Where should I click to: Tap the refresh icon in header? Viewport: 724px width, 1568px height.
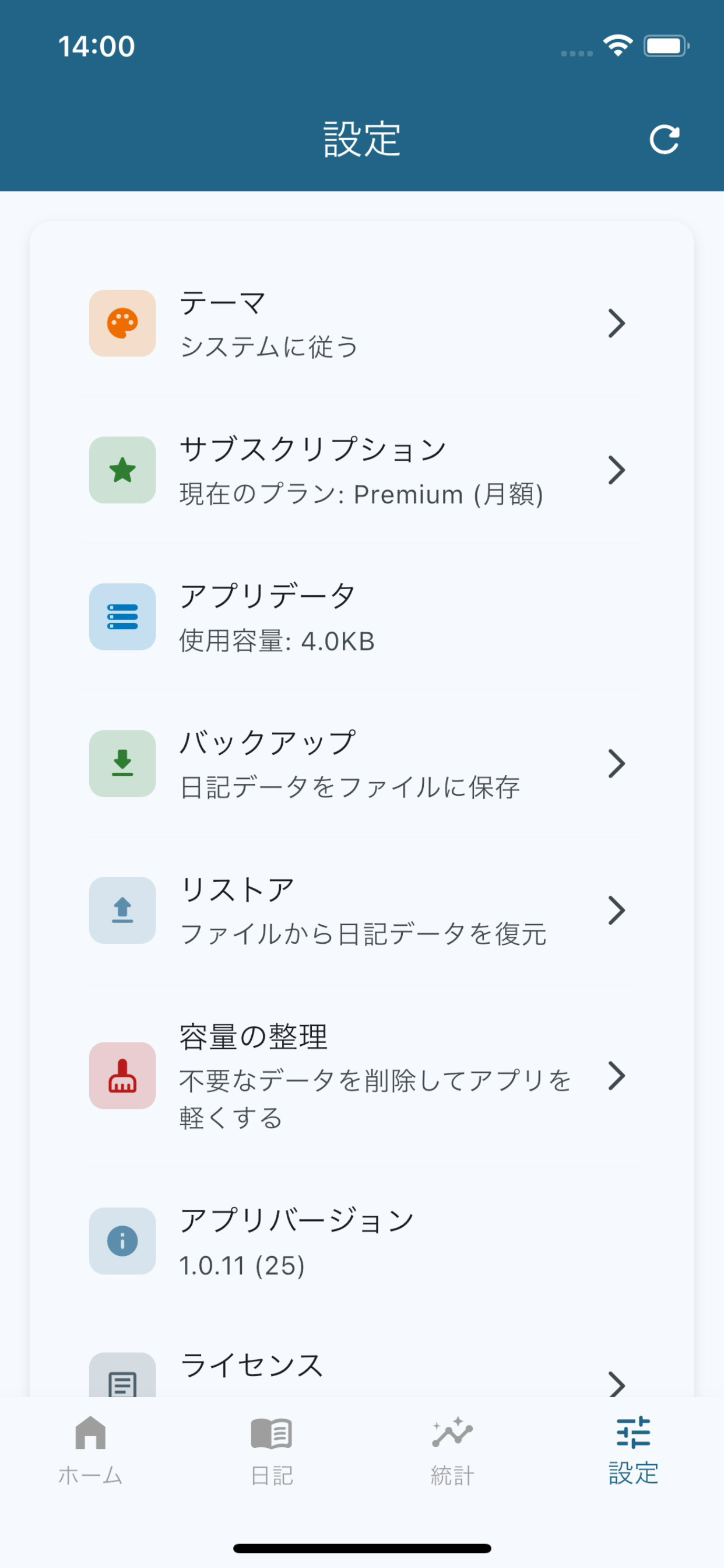tap(664, 140)
